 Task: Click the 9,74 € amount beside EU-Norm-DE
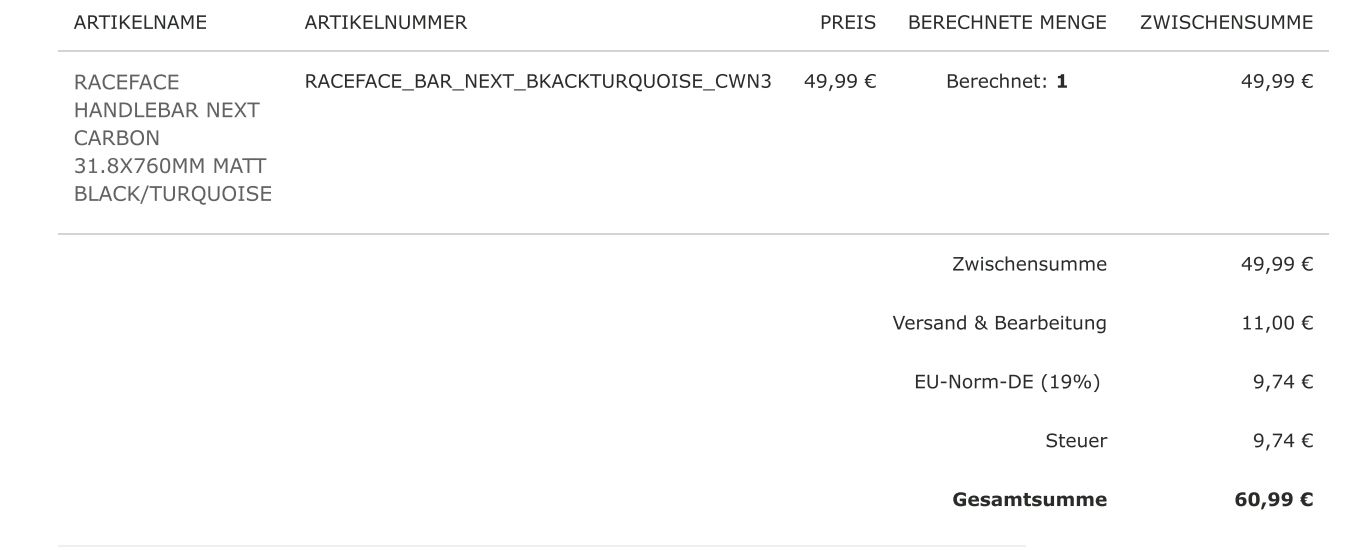tap(1282, 382)
